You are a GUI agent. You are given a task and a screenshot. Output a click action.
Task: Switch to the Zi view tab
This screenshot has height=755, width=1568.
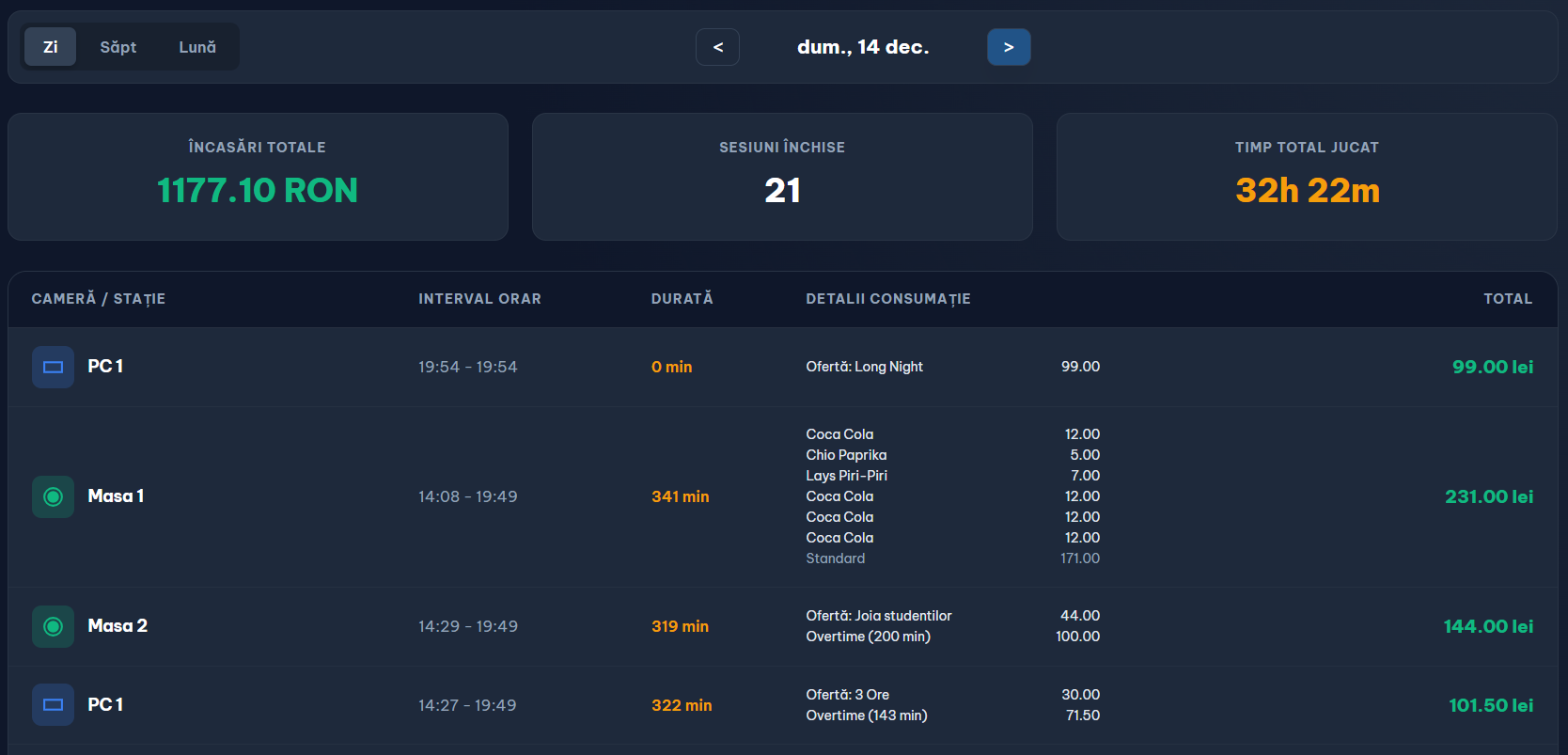click(x=51, y=47)
